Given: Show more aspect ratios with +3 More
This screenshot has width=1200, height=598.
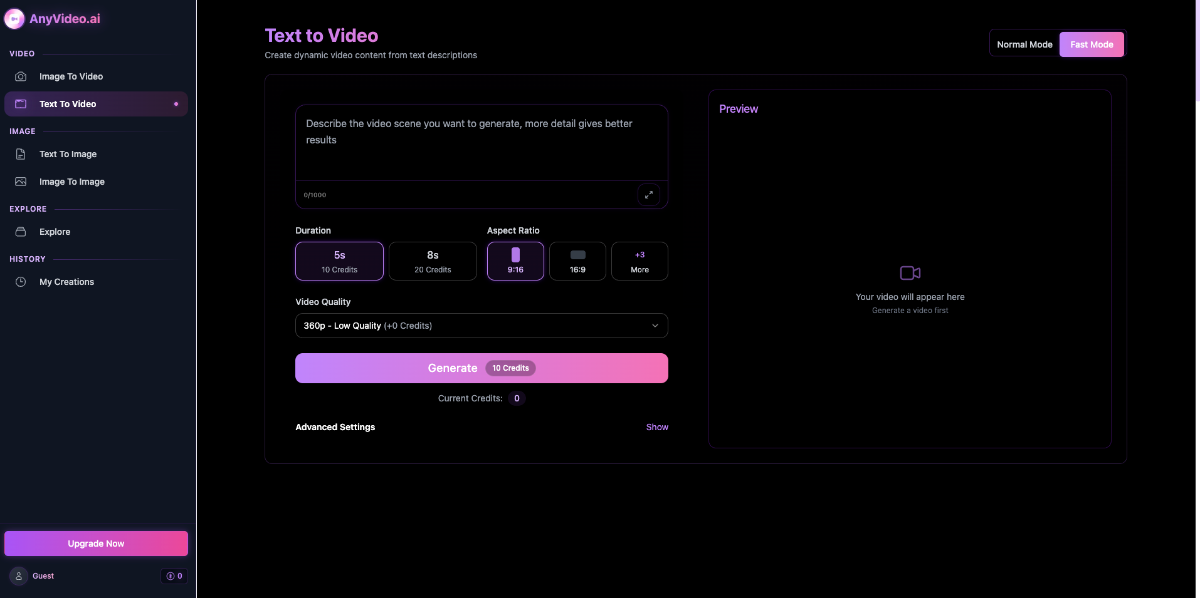Looking at the screenshot, I should tap(640, 261).
